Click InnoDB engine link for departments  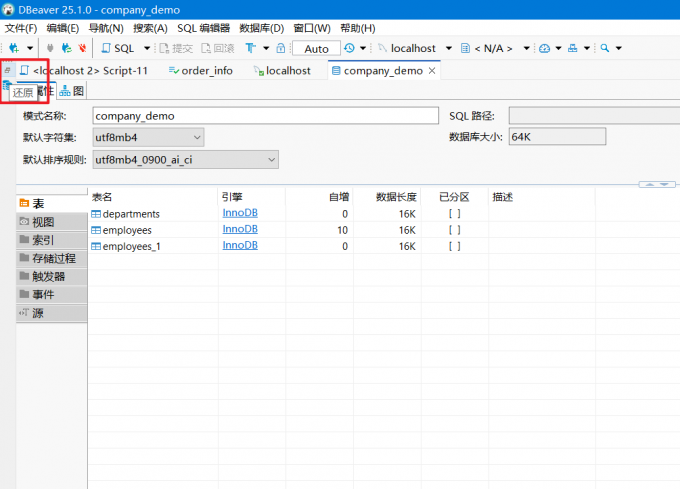pos(239,214)
